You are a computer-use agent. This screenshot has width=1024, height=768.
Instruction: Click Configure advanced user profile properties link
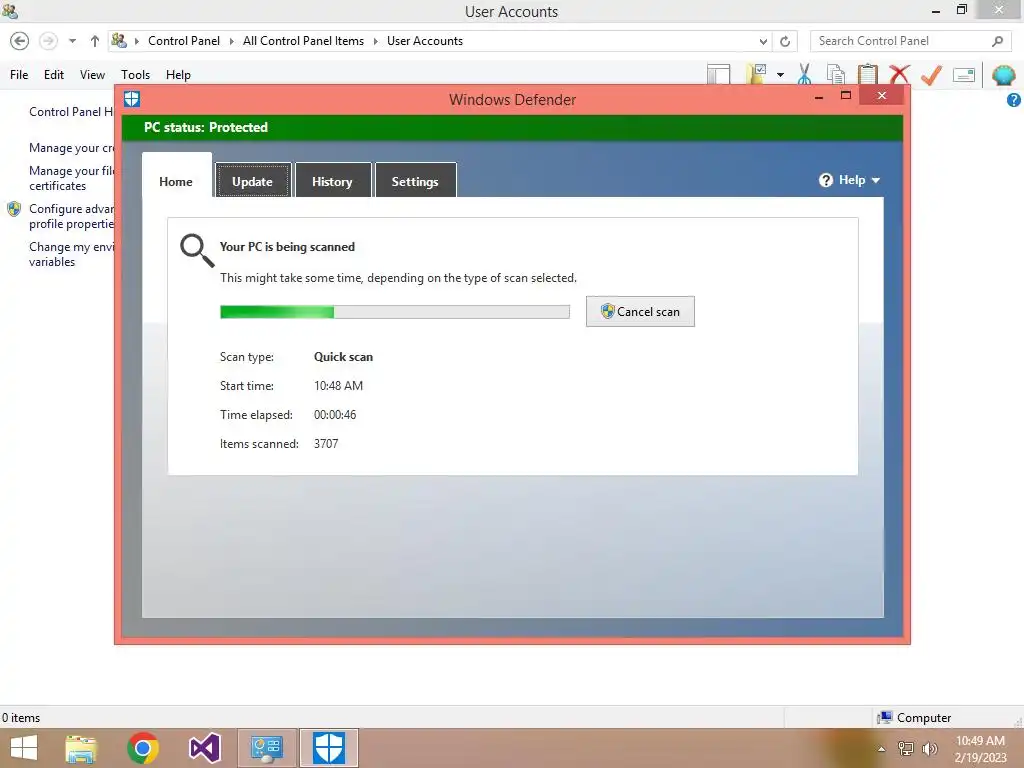click(72, 216)
